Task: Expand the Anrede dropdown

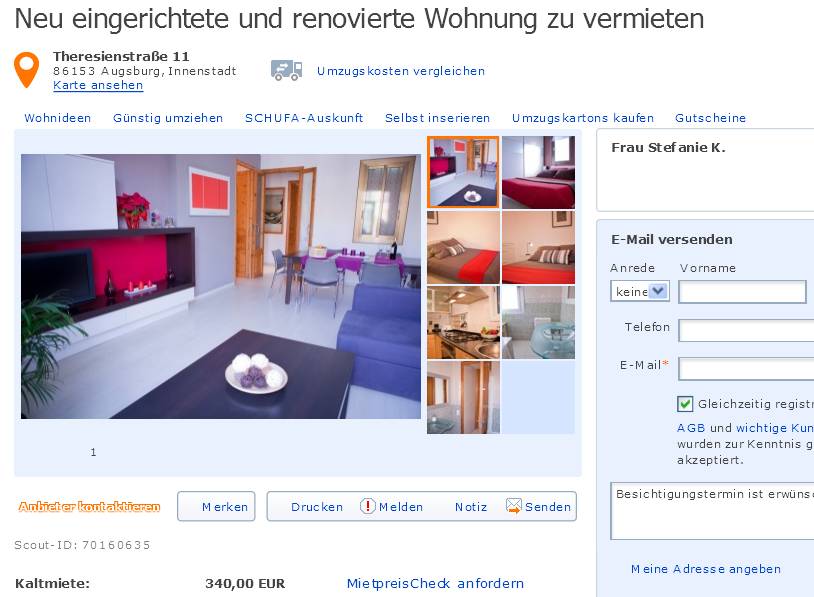Action: pos(640,291)
